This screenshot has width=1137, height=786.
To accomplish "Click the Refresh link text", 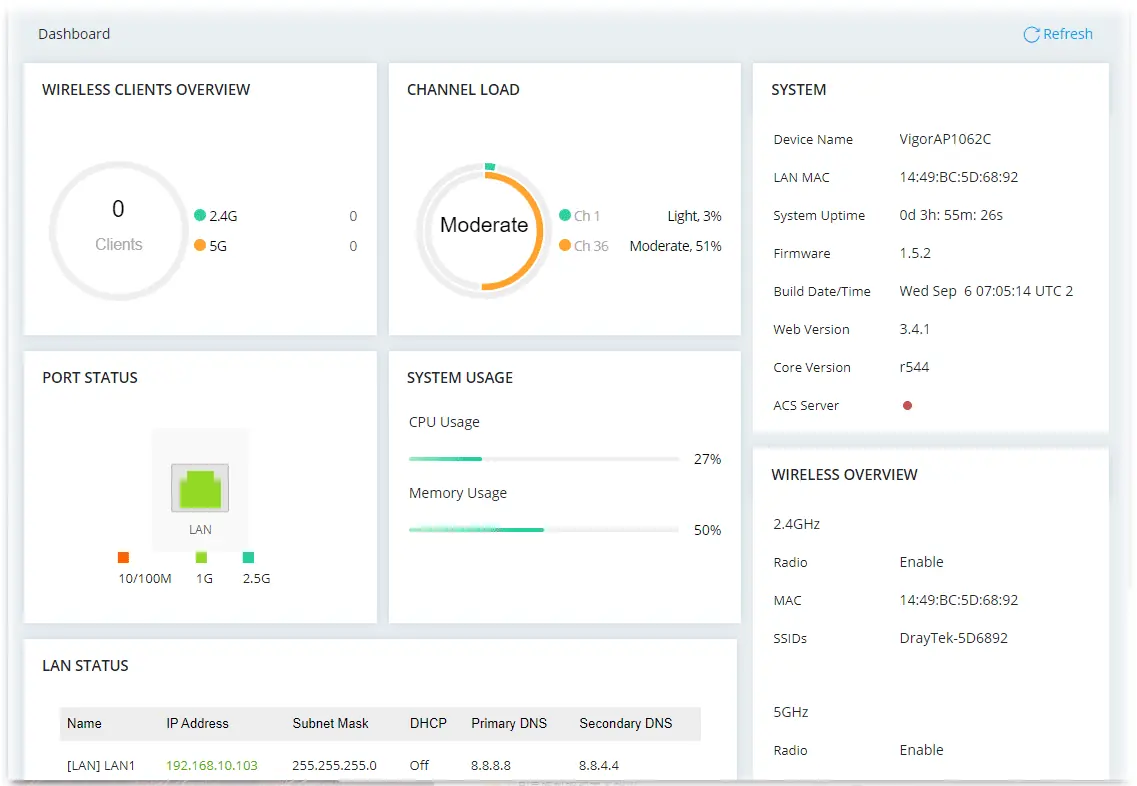I will 1067,34.
